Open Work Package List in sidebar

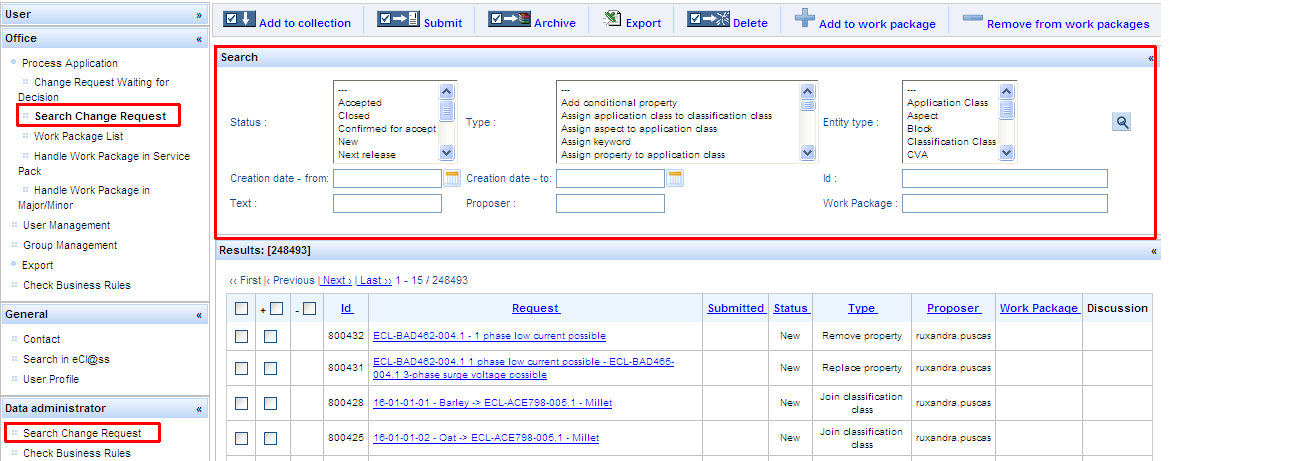[78, 136]
